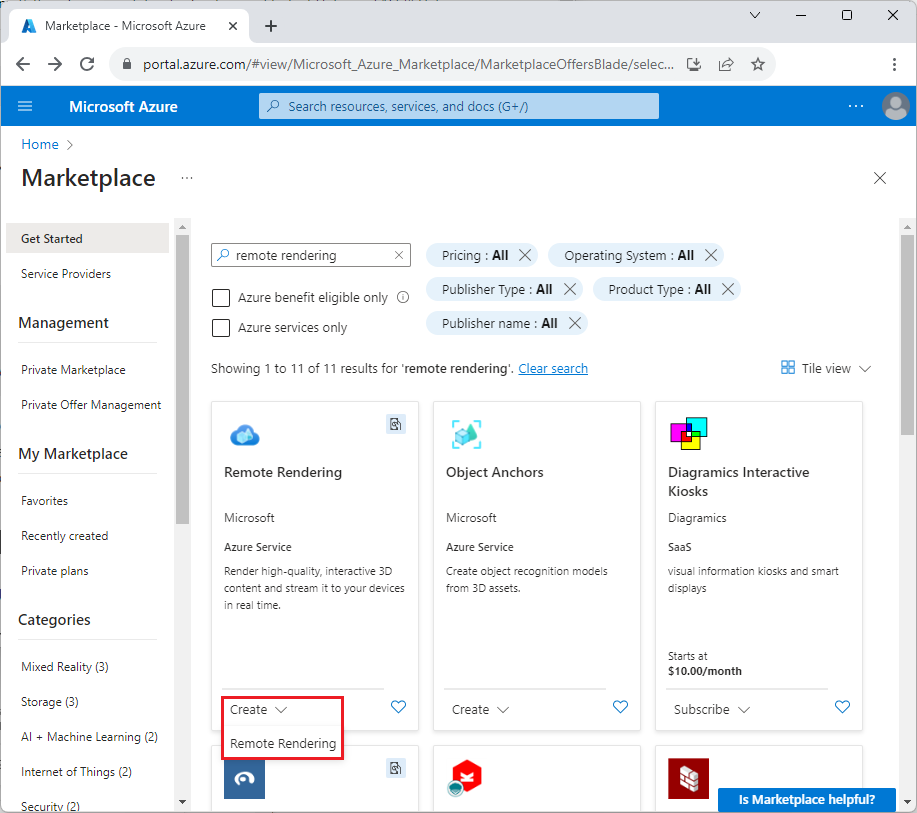Click the share page icon
Screen dimensions: 917x813
tap(726, 64)
